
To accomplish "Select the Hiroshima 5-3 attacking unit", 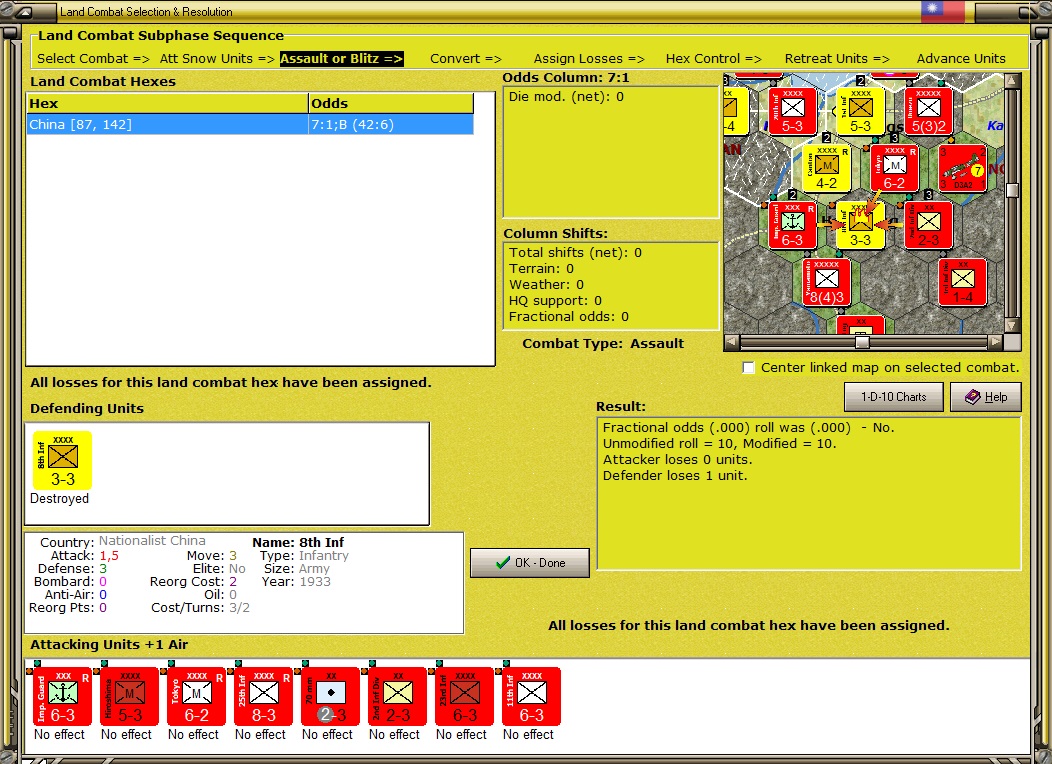I will point(129,696).
